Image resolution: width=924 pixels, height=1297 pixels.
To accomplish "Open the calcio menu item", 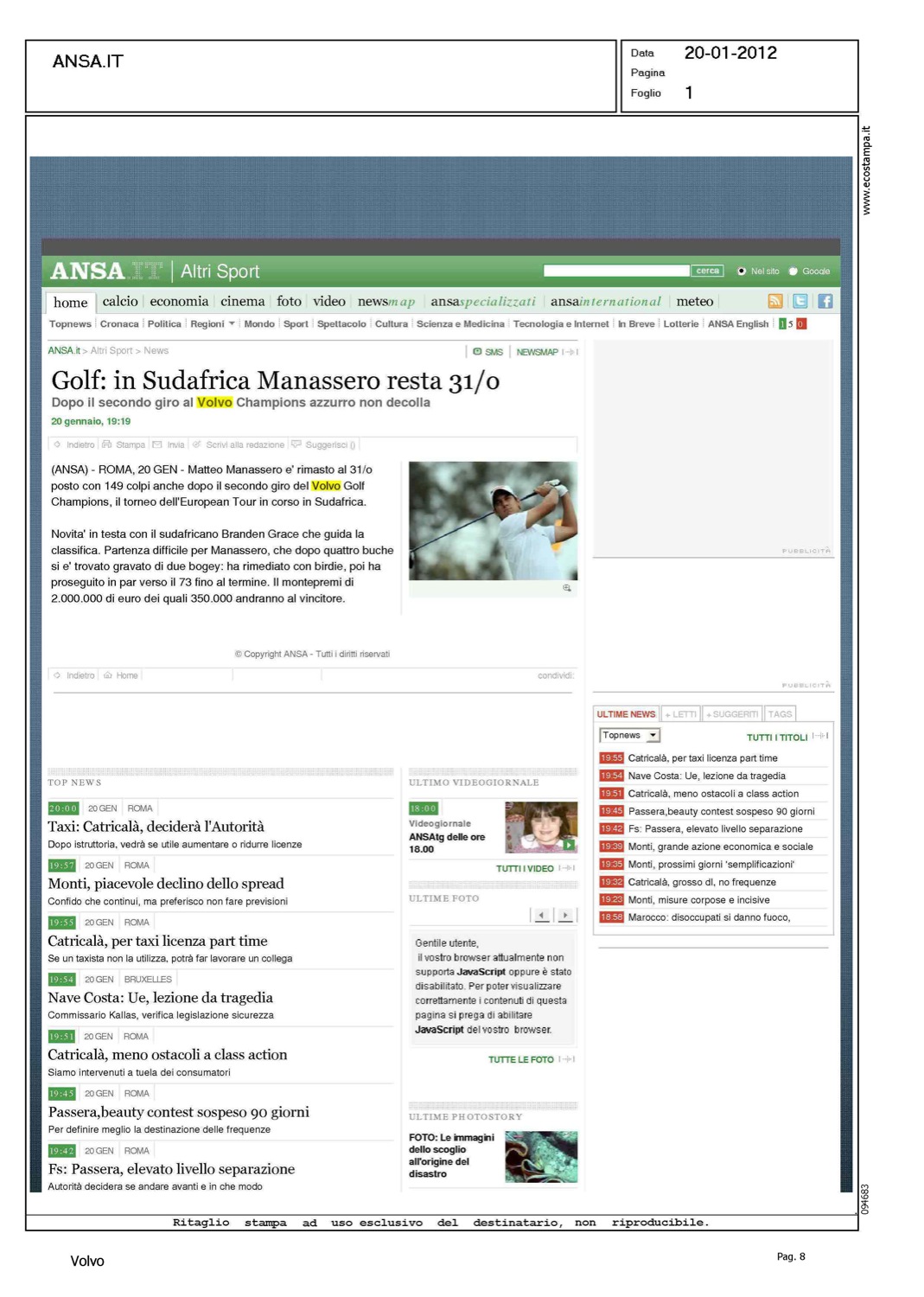I will point(120,301).
